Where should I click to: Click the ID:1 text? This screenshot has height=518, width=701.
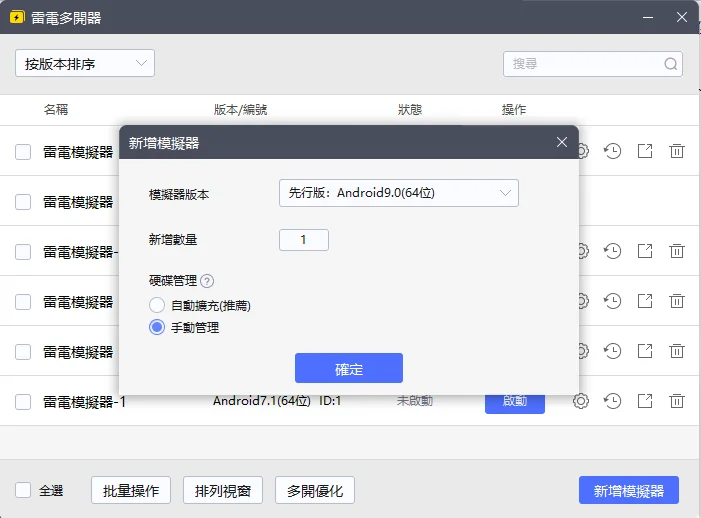(x=330, y=401)
